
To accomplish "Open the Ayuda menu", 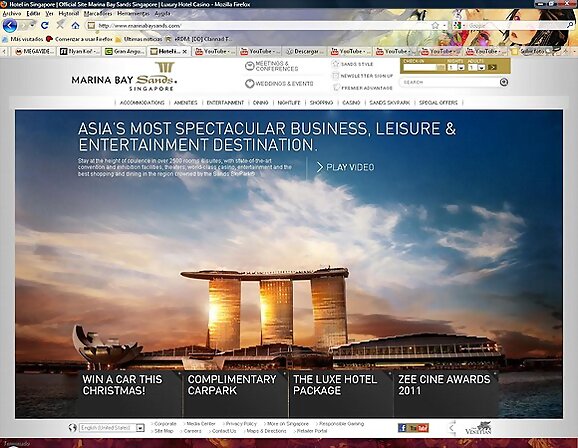I will tap(162, 14).
